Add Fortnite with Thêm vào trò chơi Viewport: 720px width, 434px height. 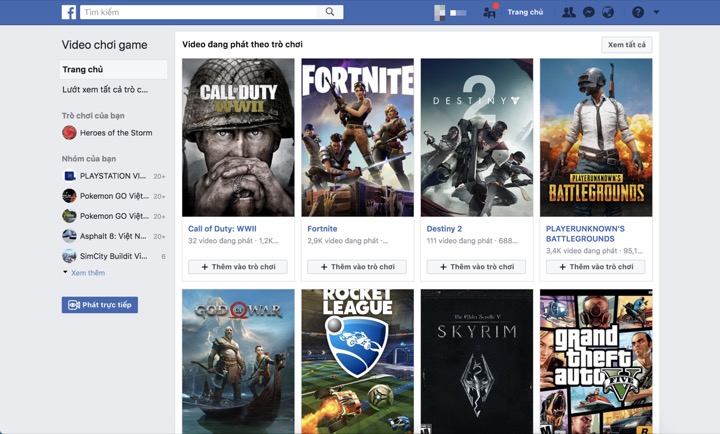pos(357,267)
